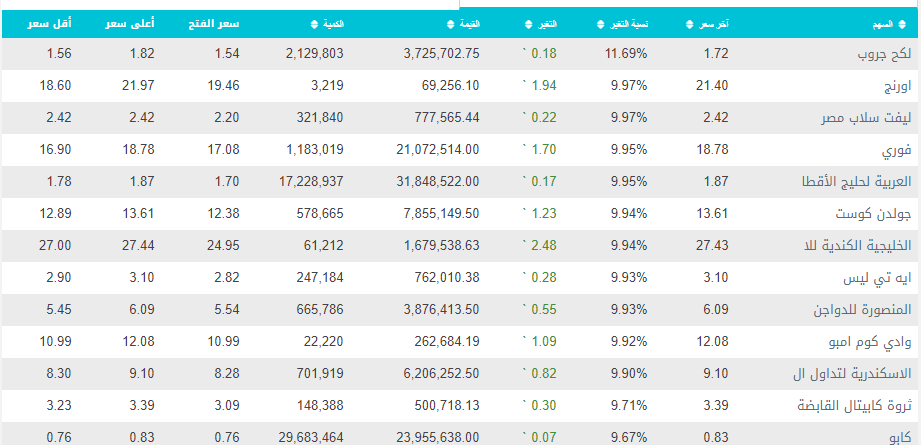The image size is (921, 445).
Task: Sort by السهم column arrows icon
Action: pyautogui.click(x=903, y=24)
